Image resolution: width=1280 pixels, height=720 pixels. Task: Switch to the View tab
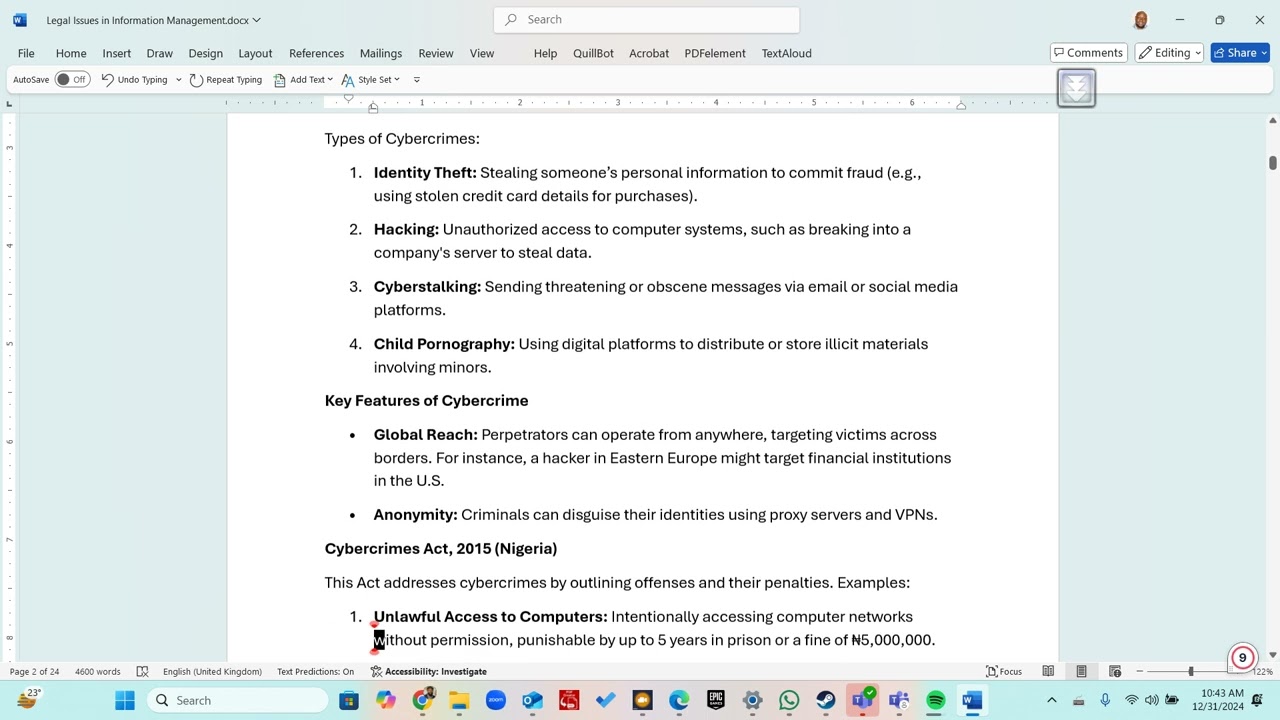pyautogui.click(x=481, y=53)
